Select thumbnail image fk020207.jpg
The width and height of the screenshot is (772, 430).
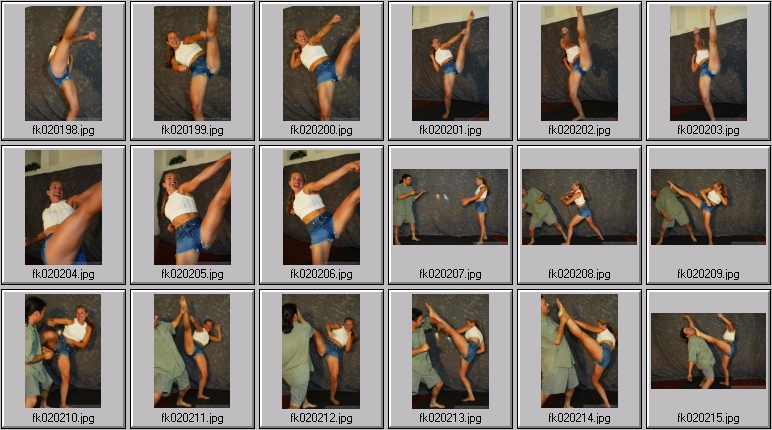450,207
